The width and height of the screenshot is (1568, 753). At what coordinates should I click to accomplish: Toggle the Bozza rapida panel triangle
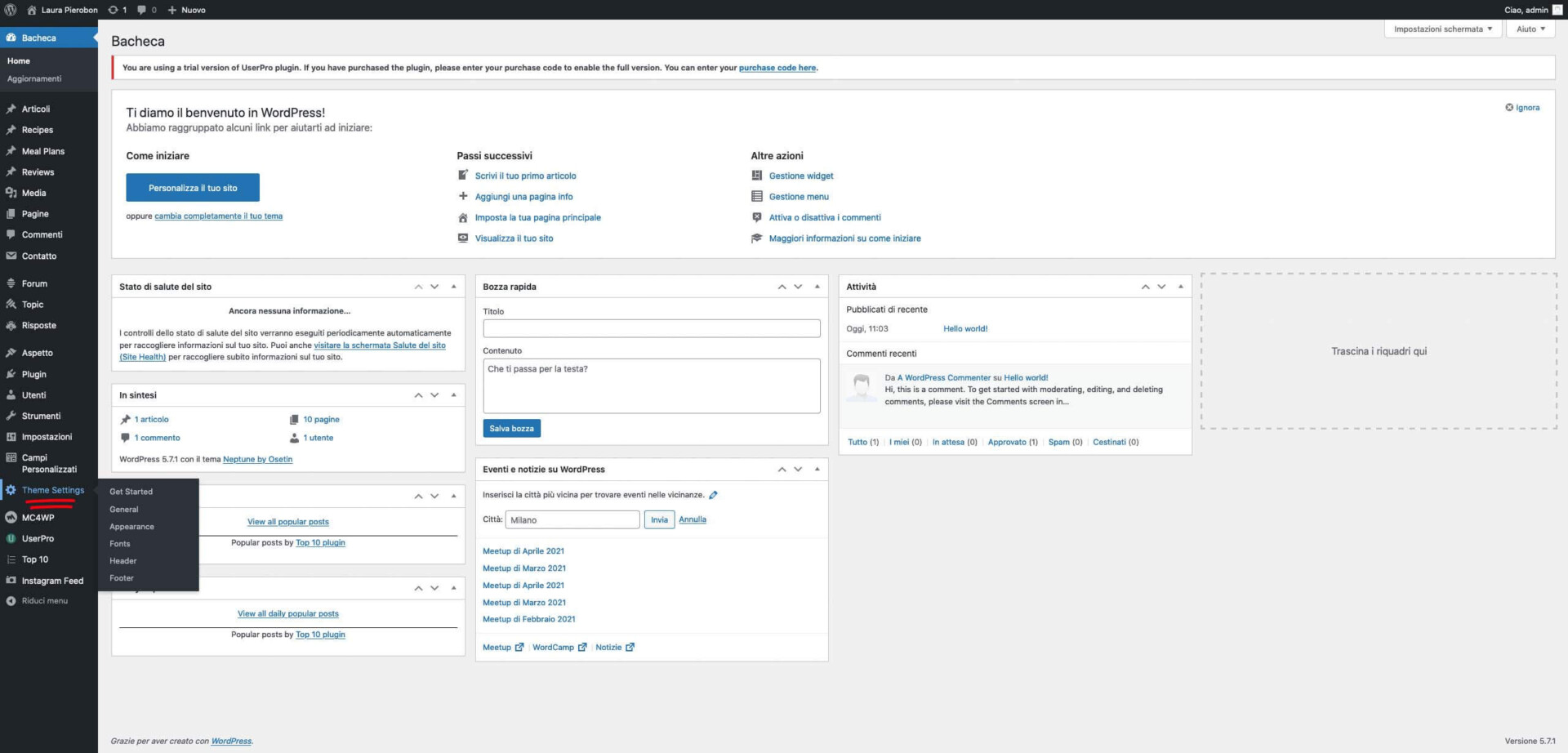817,287
